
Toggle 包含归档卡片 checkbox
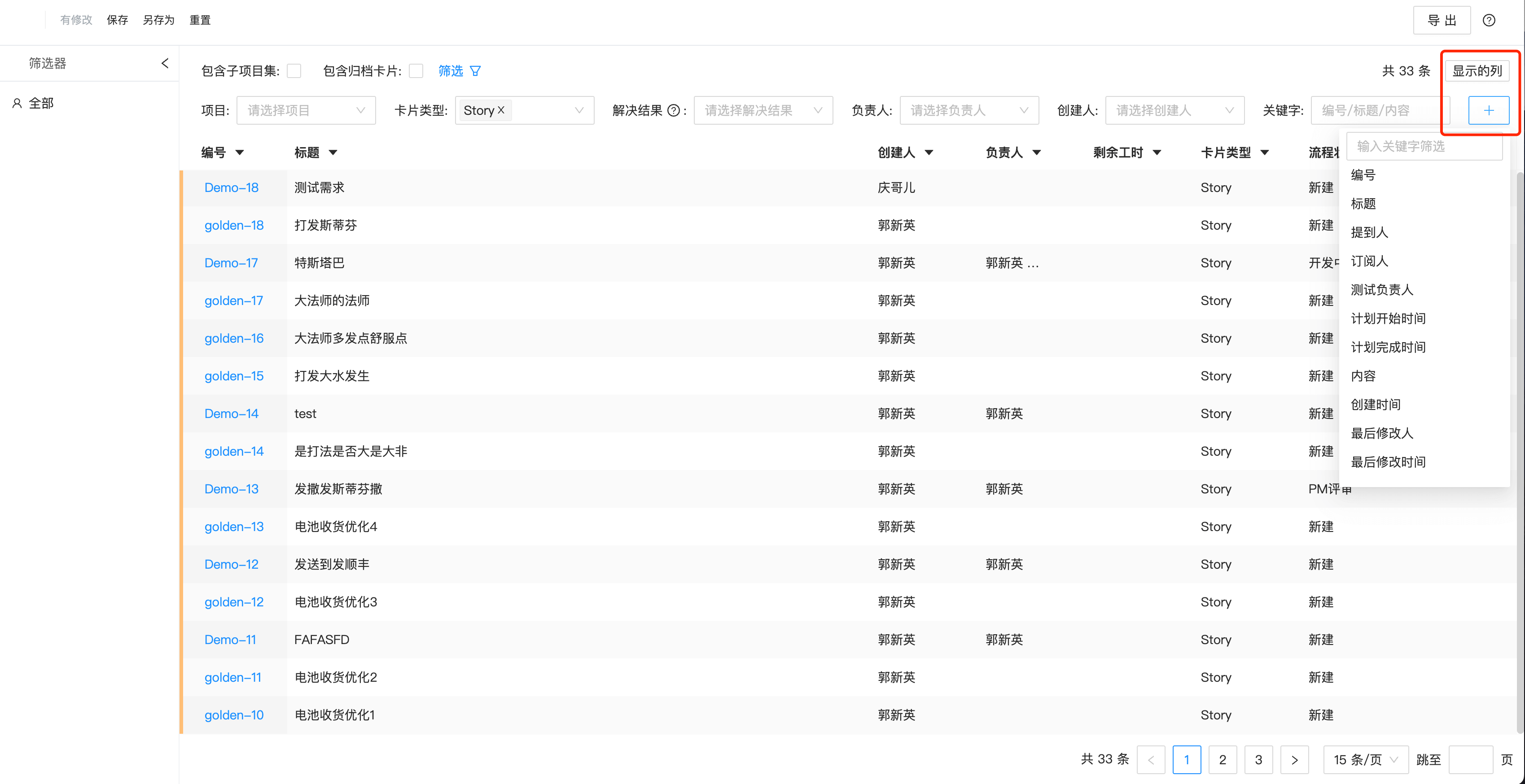(x=416, y=71)
